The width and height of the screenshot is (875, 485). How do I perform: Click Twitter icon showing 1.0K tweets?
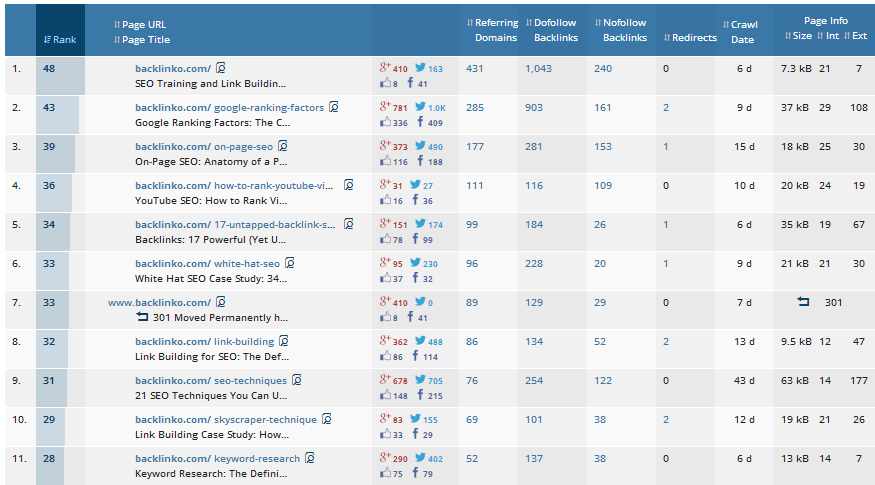(420, 106)
